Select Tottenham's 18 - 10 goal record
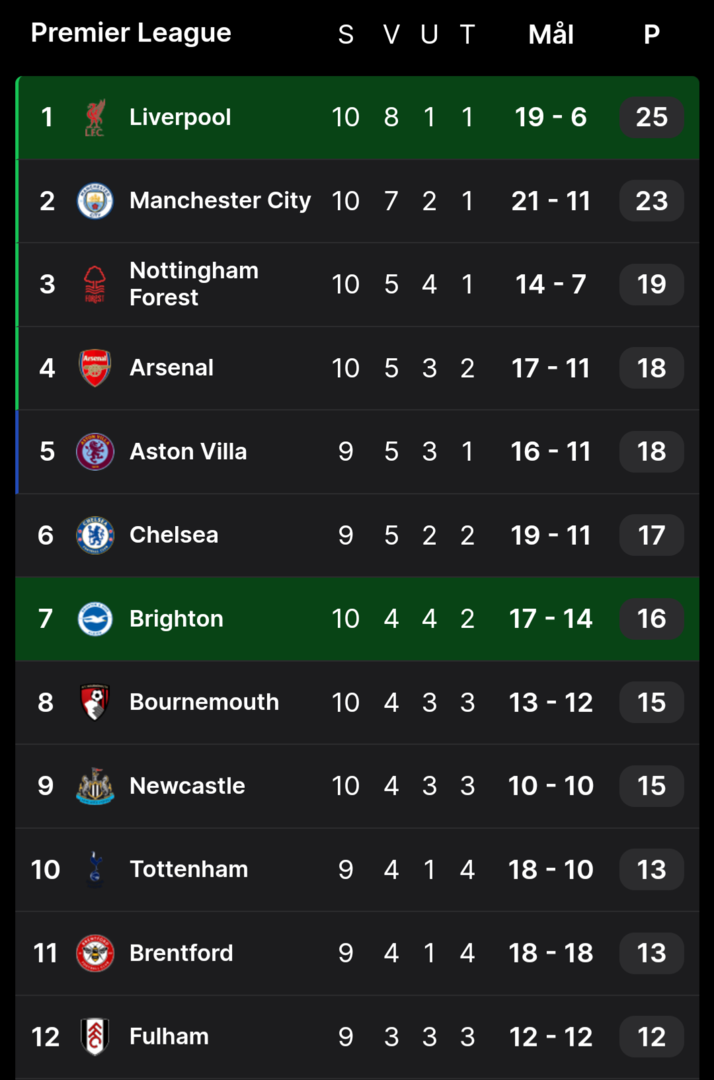714x1080 pixels. click(x=551, y=869)
